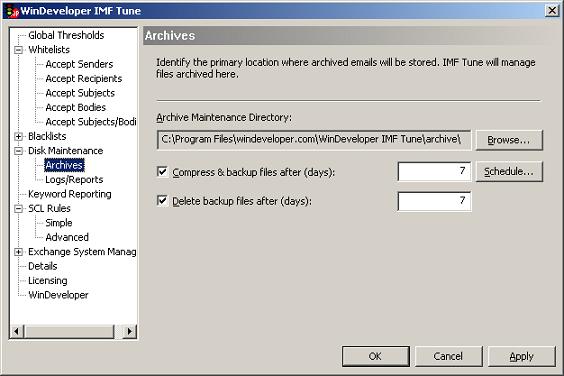This screenshot has width=564, height=376.
Task: Select Global Thresholds in the tree
Action: point(66,35)
